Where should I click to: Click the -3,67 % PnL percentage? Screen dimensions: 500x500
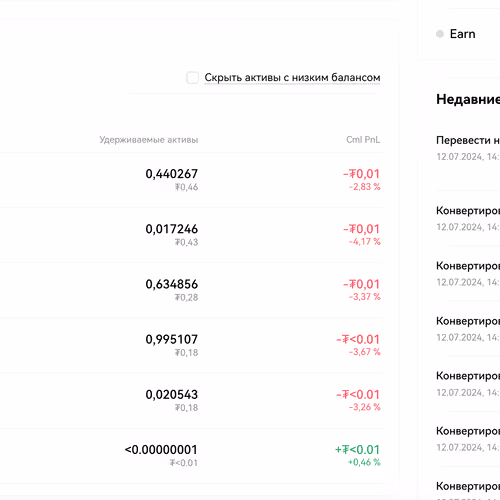tap(365, 352)
